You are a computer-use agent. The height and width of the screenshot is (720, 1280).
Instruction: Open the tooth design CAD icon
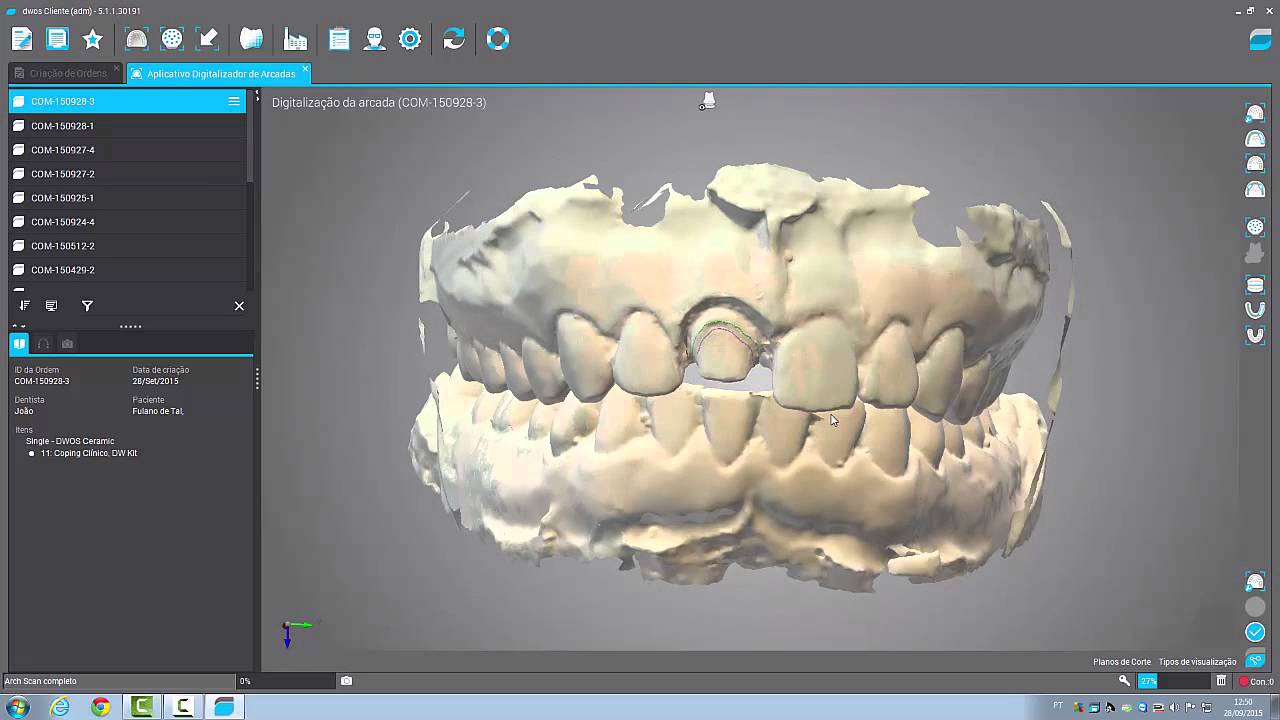(251, 39)
